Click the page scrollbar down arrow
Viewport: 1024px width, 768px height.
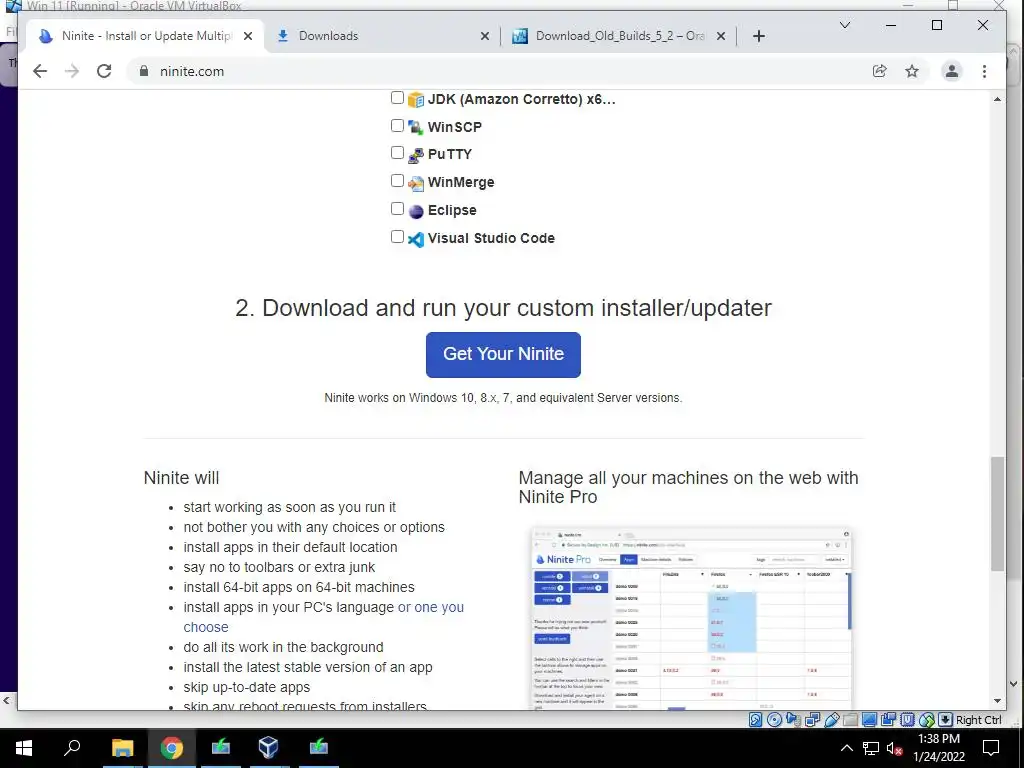tap(997, 701)
